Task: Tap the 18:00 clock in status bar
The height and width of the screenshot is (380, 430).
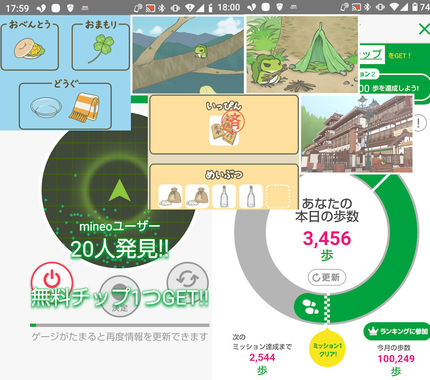Action: click(x=229, y=7)
